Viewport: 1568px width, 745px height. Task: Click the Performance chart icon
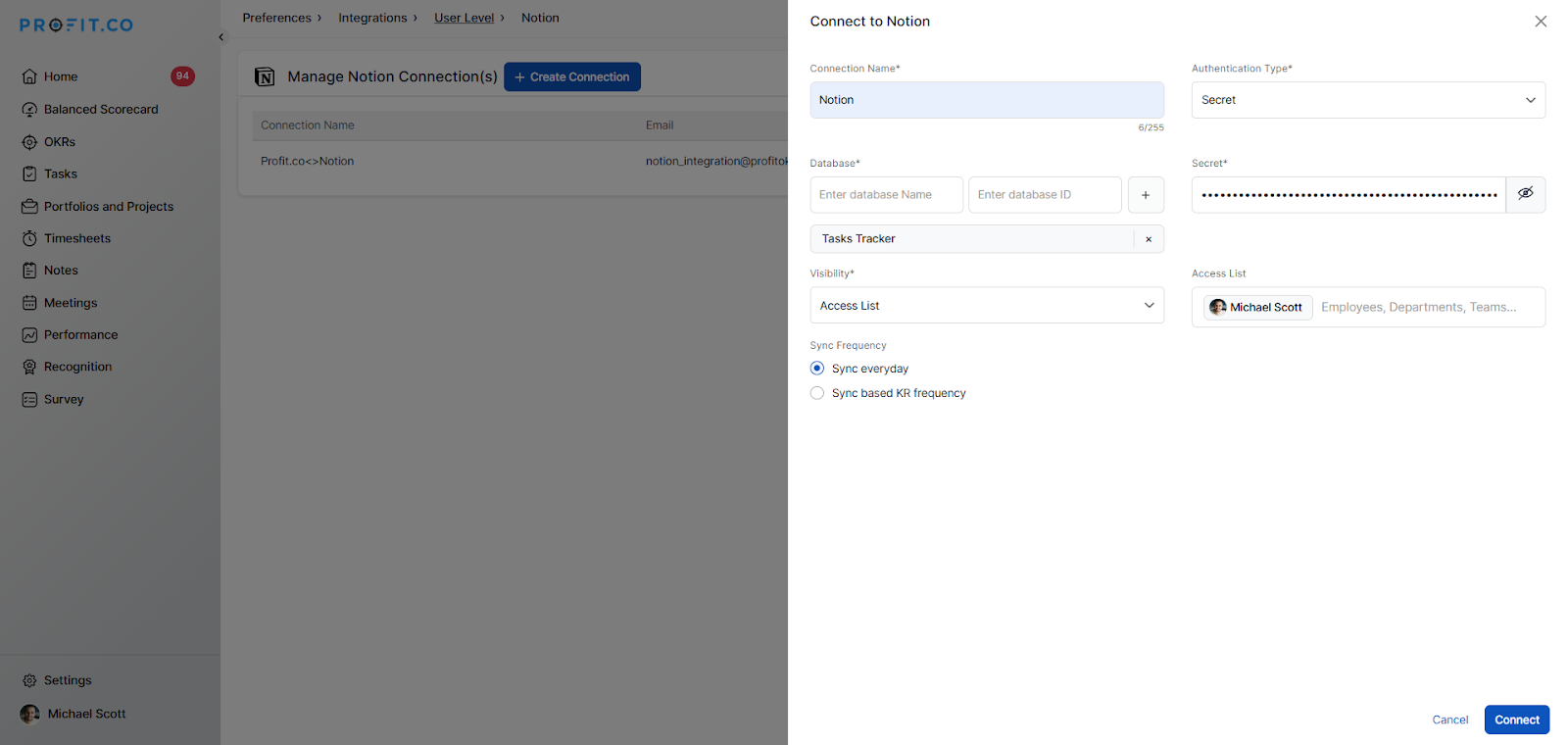pos(29,335)
